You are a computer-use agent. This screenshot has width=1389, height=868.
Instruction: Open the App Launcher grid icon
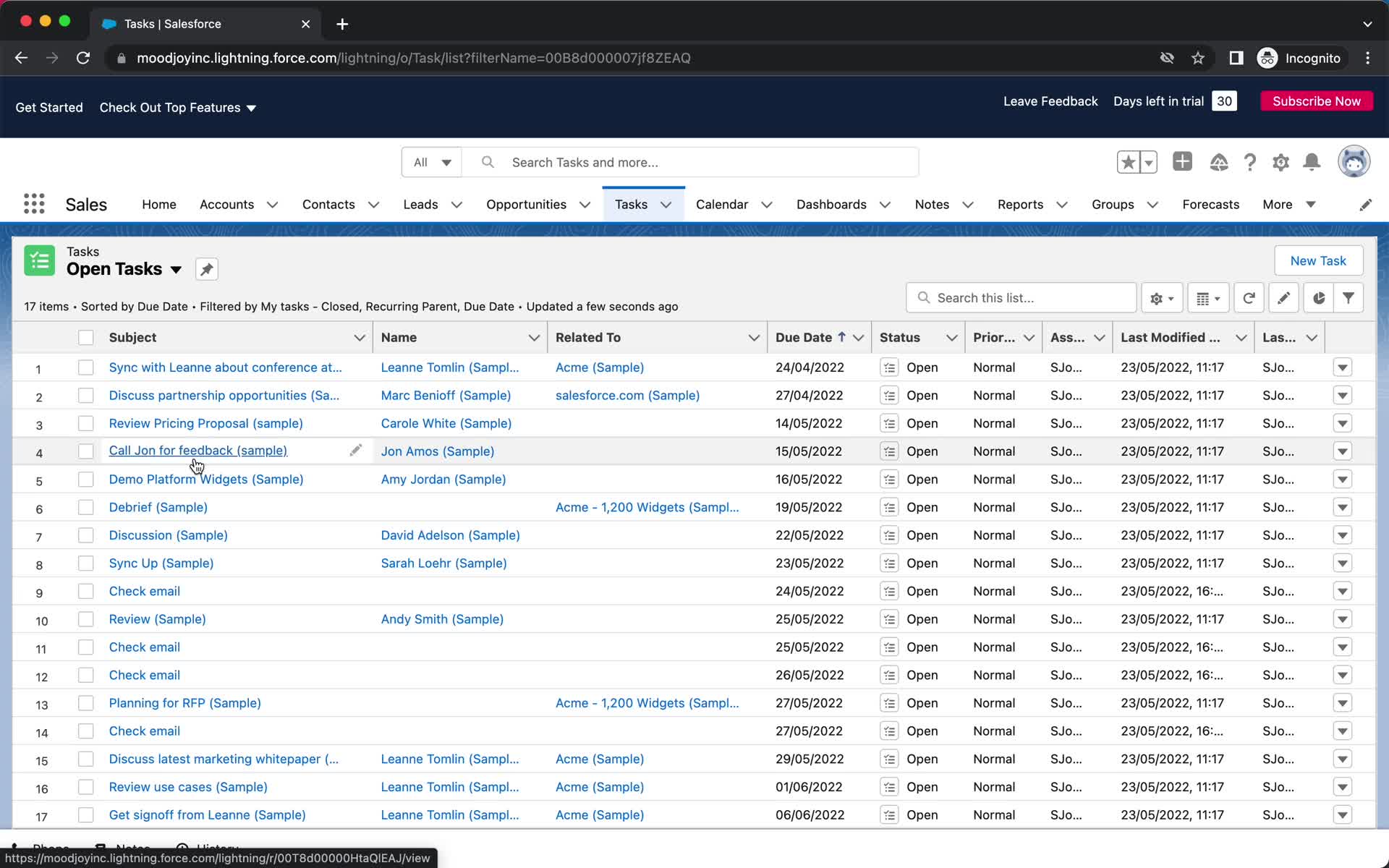34,204
